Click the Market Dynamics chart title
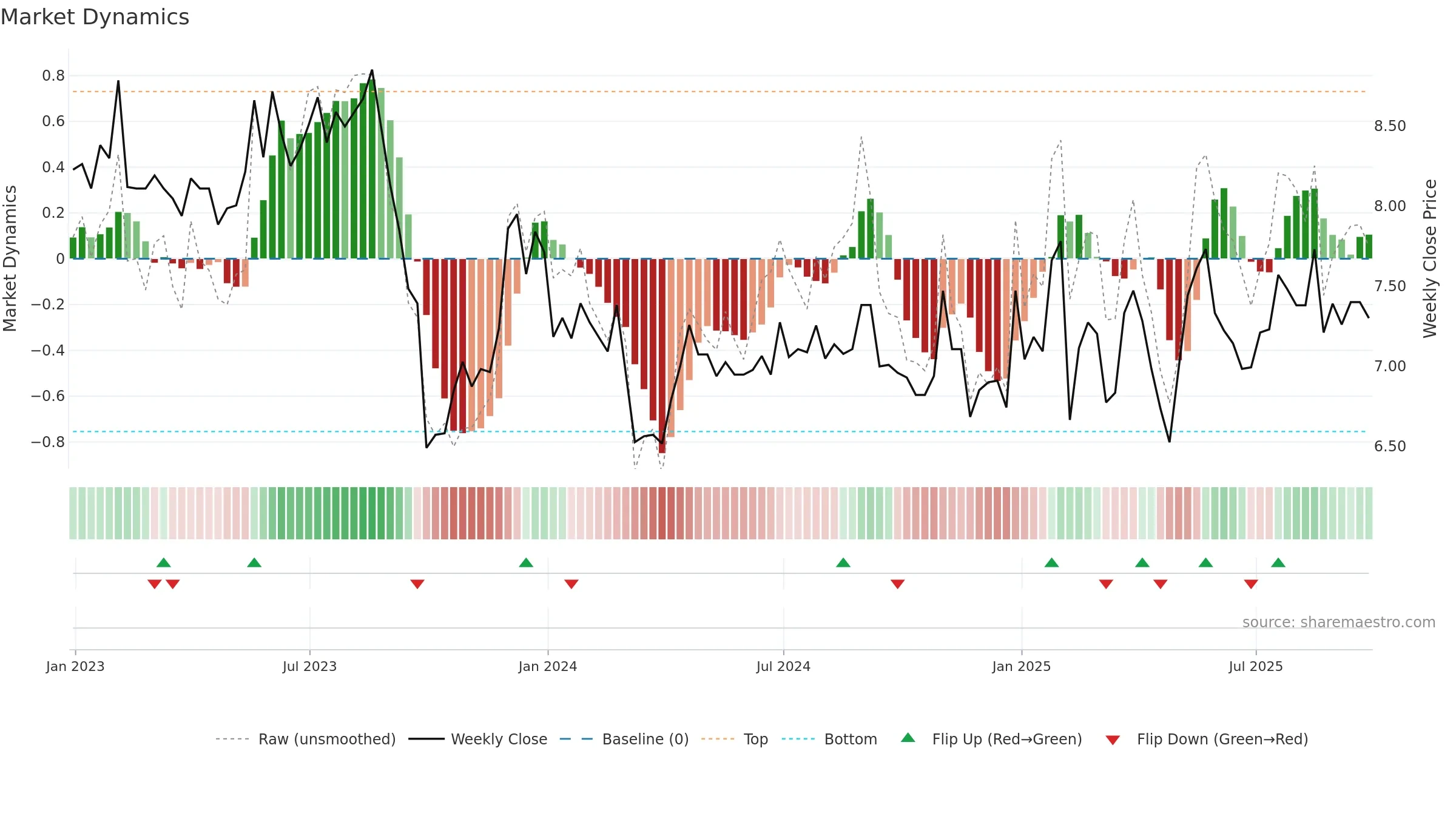Image resolution: width=1456 pixels, height=819 pixels. coord(95,17)
